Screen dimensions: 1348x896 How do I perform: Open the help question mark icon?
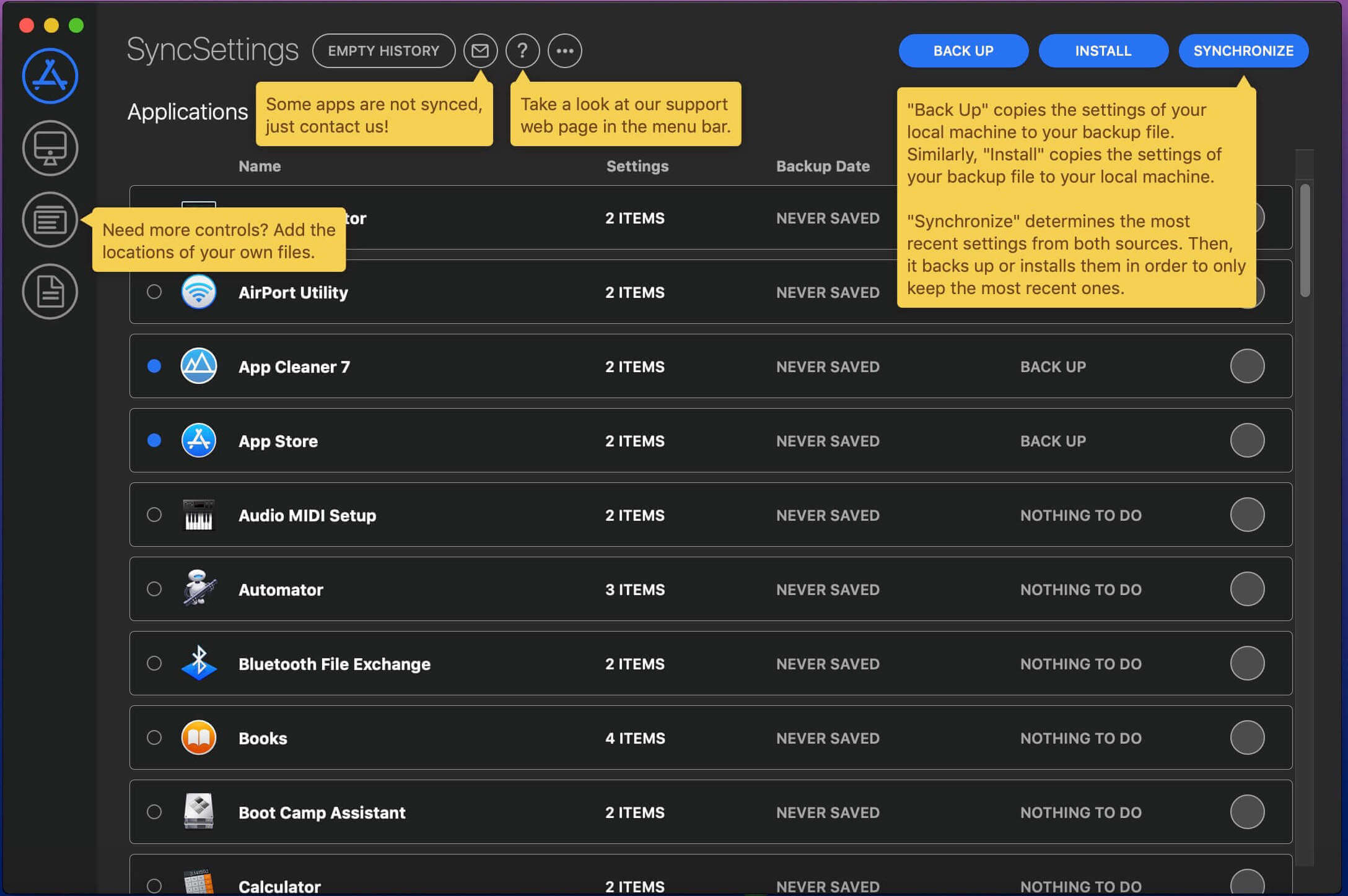[522, 51]
